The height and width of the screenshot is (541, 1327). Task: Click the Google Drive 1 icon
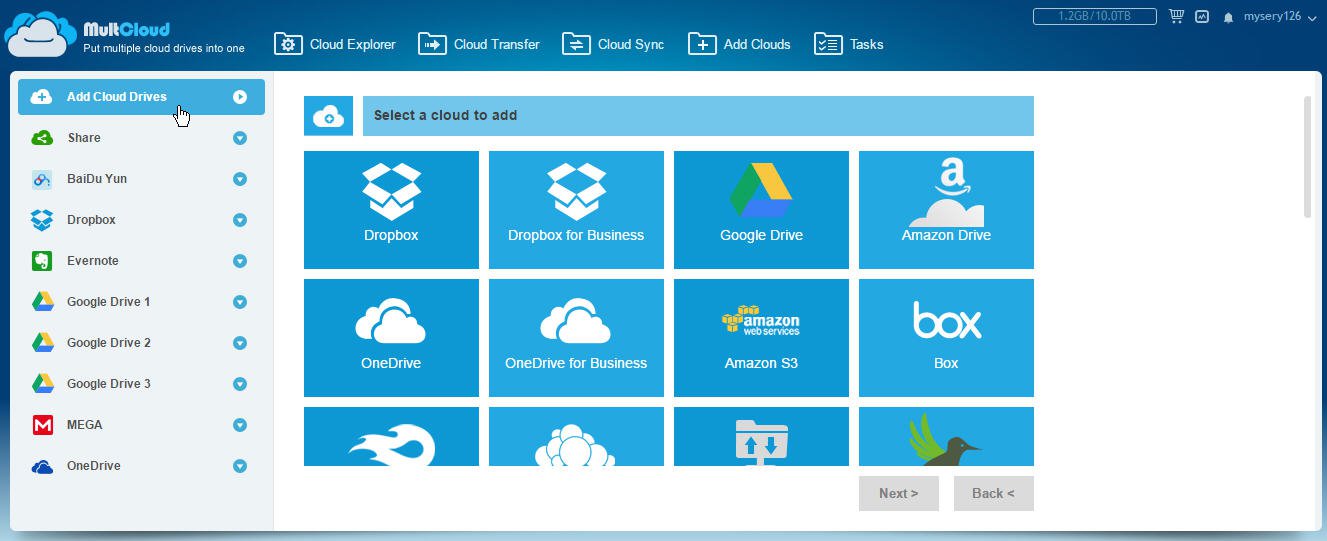click(x=42, y=302)
